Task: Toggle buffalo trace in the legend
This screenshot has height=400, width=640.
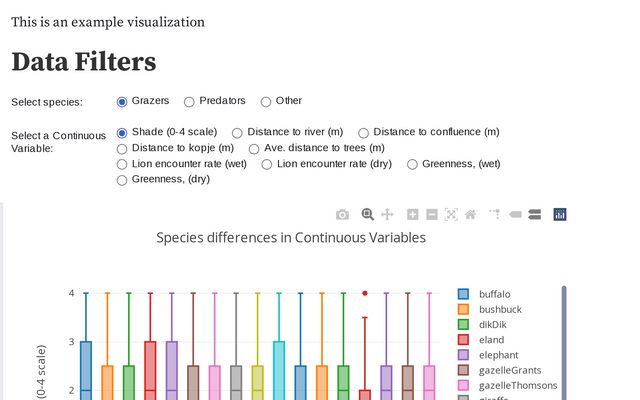Action: pos(494,294)
